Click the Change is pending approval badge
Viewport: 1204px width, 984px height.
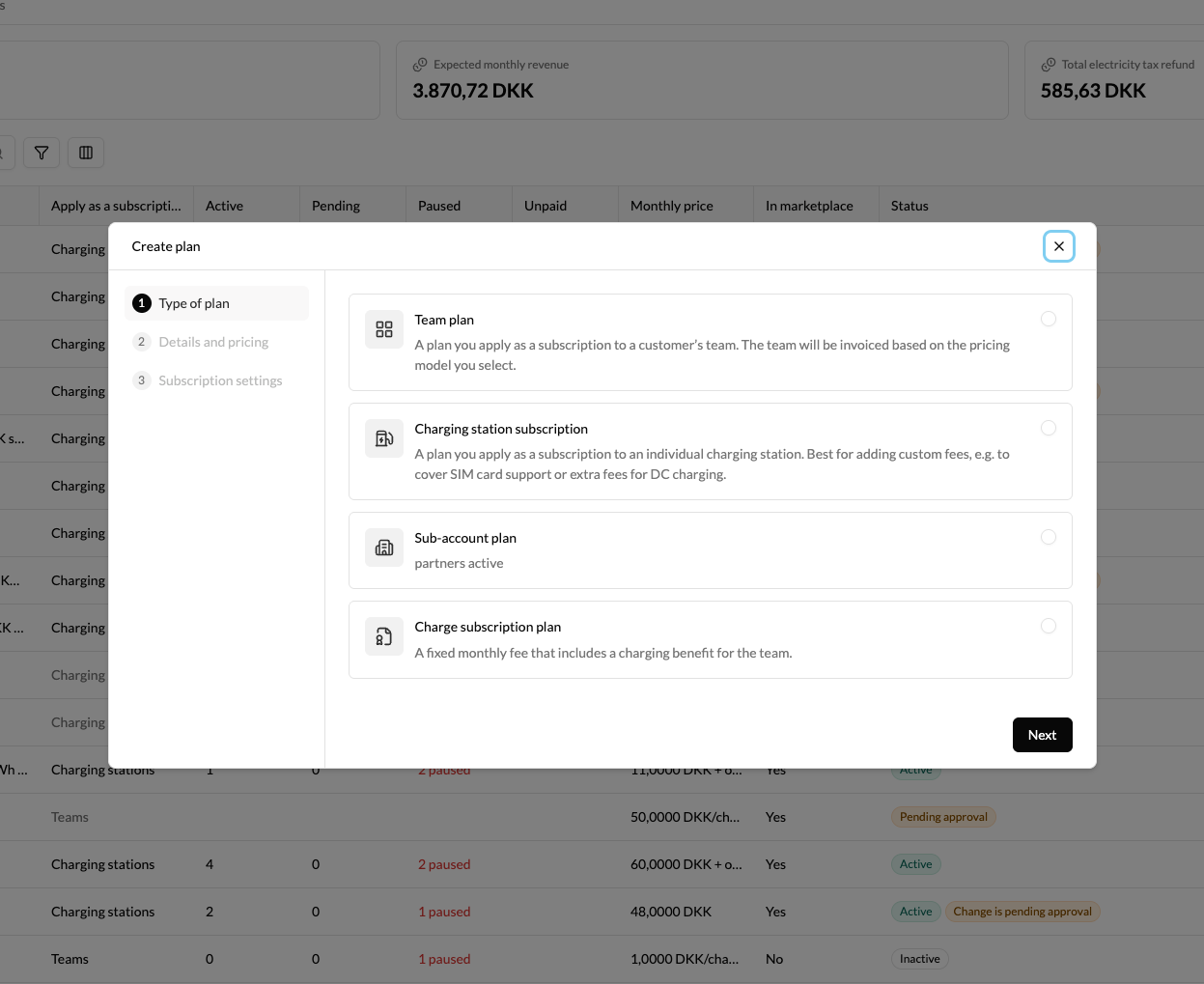pyautogui.click(x=1022, y=912)
